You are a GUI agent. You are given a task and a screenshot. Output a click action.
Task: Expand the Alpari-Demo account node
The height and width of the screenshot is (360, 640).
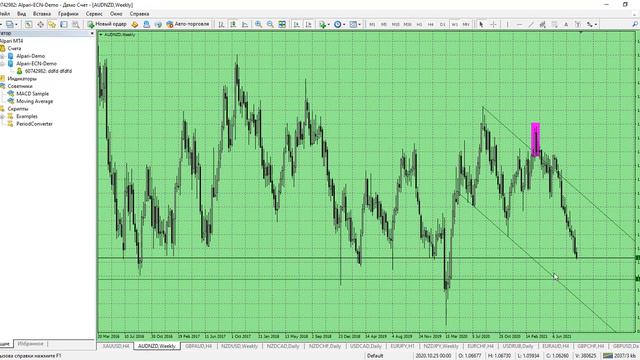pyautogui.click(x=2, y=56)
